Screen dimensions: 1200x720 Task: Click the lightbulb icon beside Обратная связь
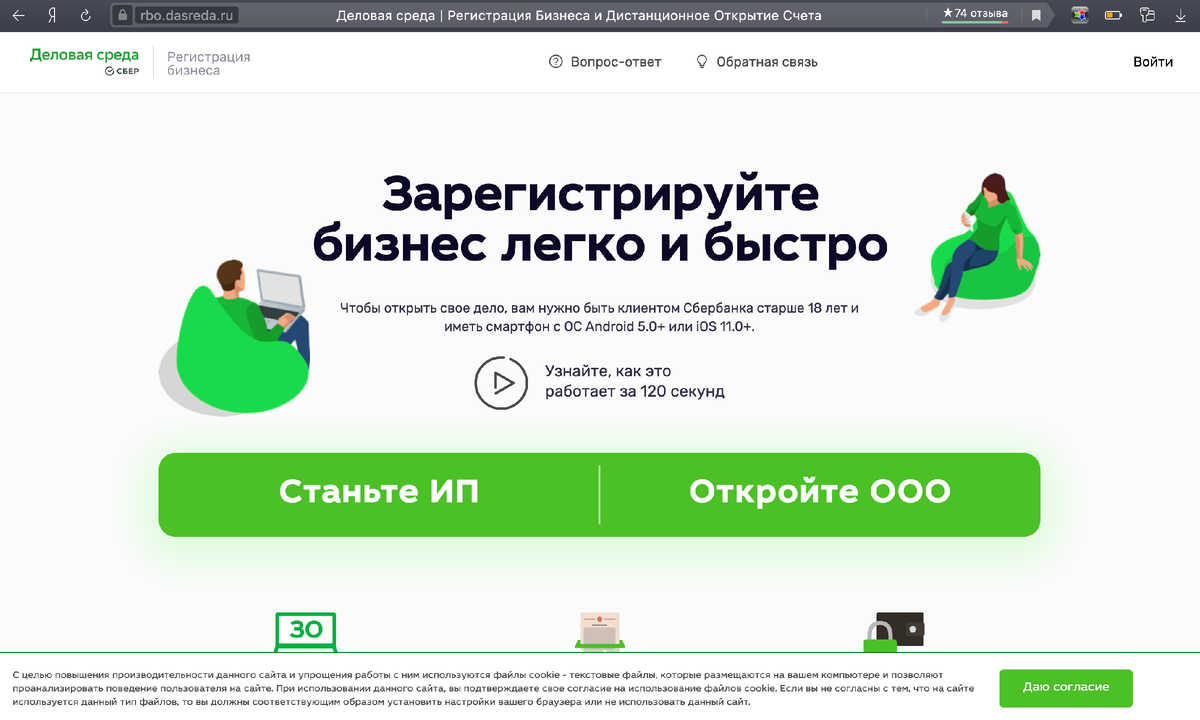pyautogui.click(x=702, y=62)
